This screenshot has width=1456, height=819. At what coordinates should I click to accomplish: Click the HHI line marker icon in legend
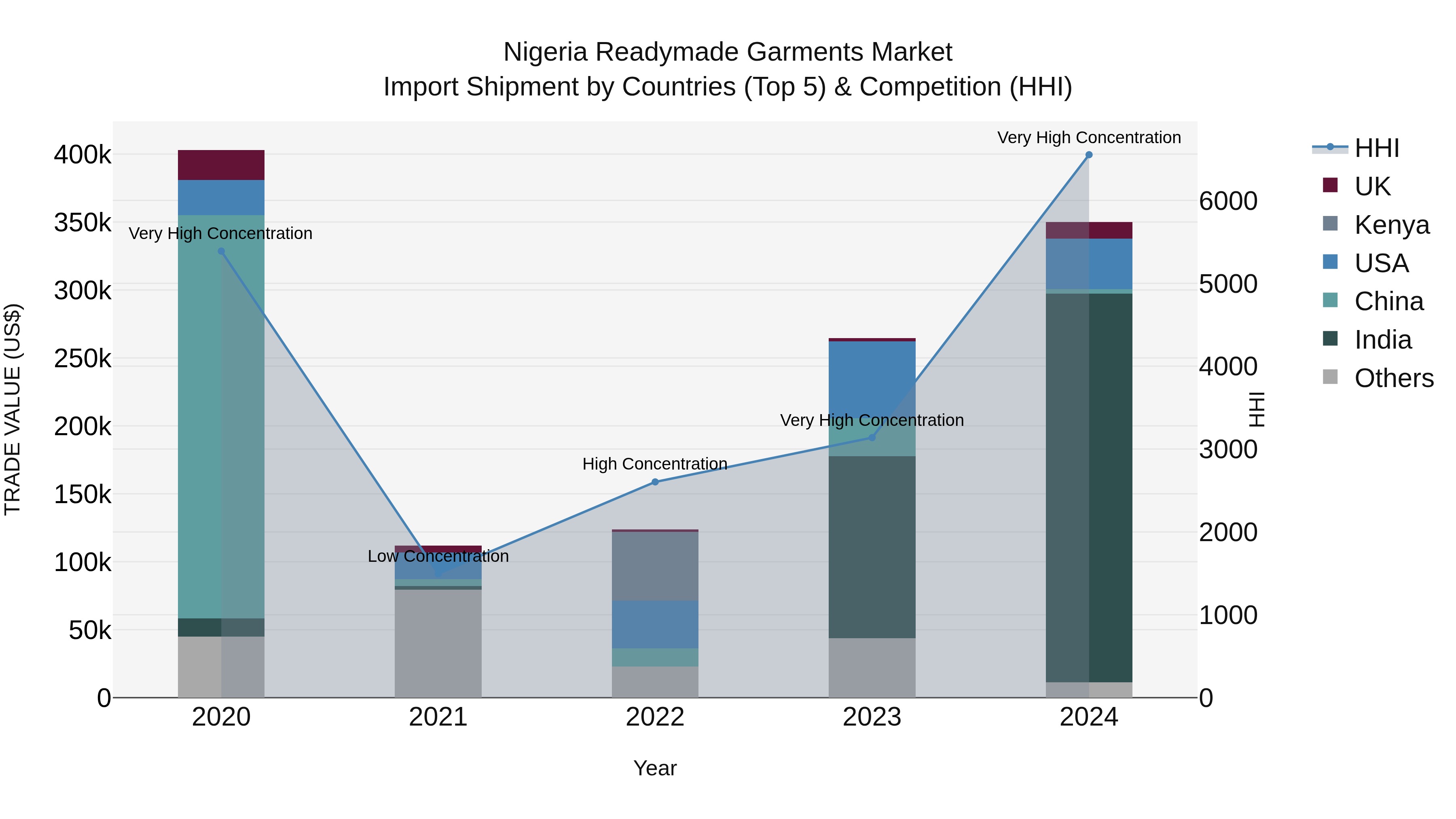(x=1330, y=147)
